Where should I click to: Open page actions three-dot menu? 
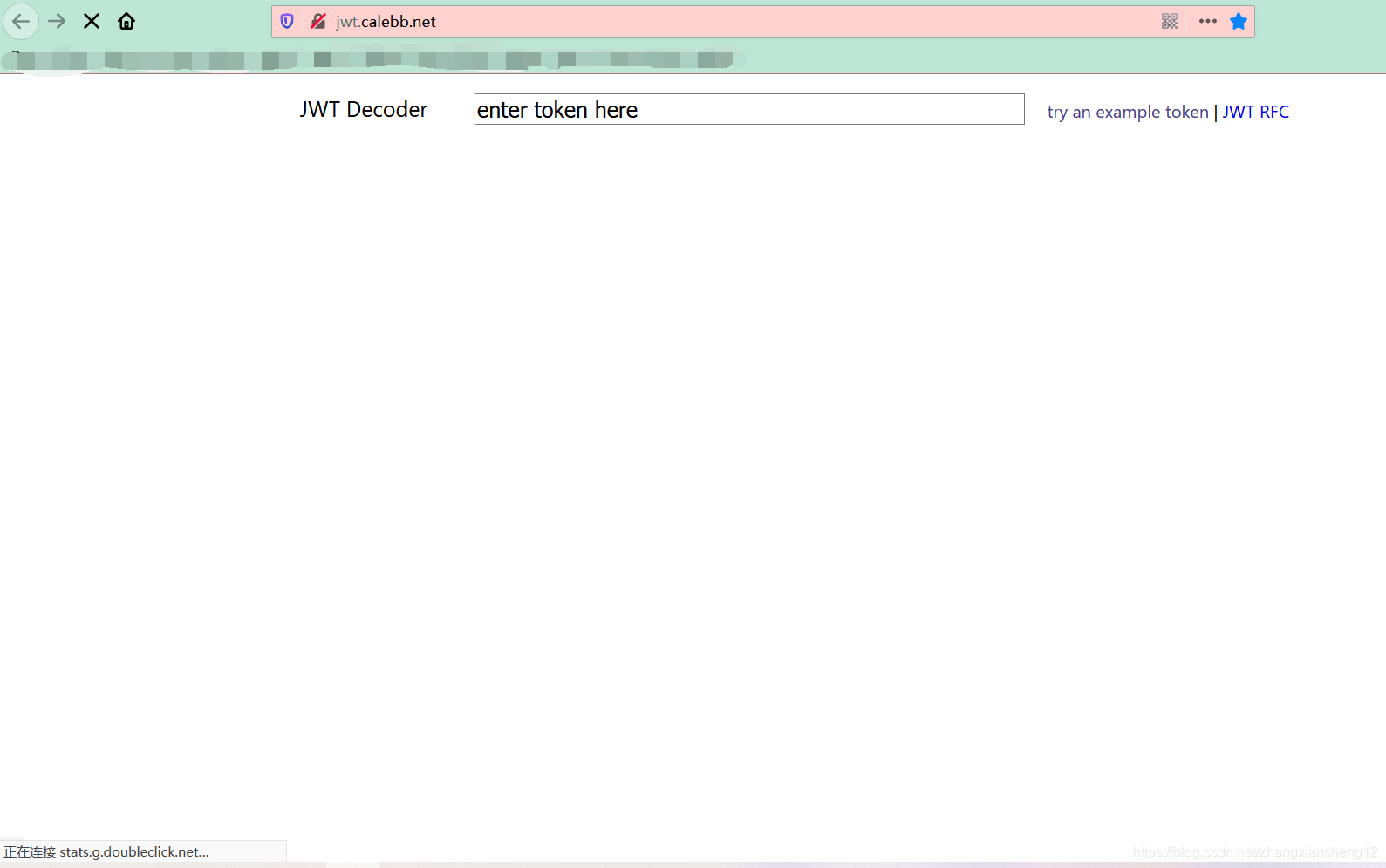click(x=1208, y=22)
